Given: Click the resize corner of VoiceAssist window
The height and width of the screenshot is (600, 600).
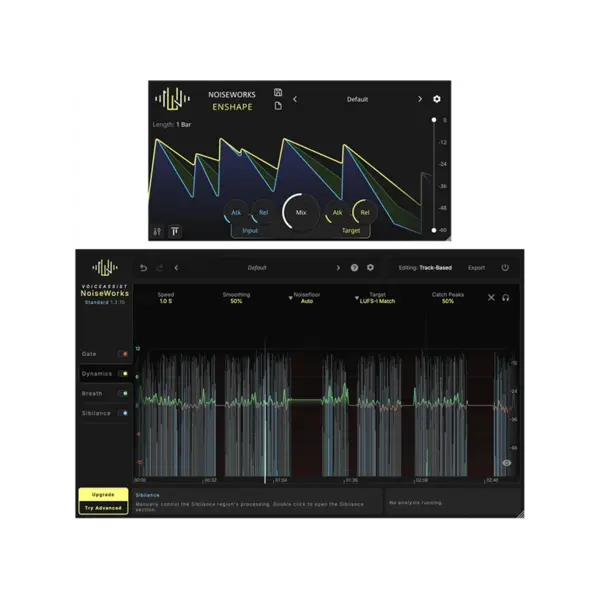Looking at the screenshot, I should 520,514.
